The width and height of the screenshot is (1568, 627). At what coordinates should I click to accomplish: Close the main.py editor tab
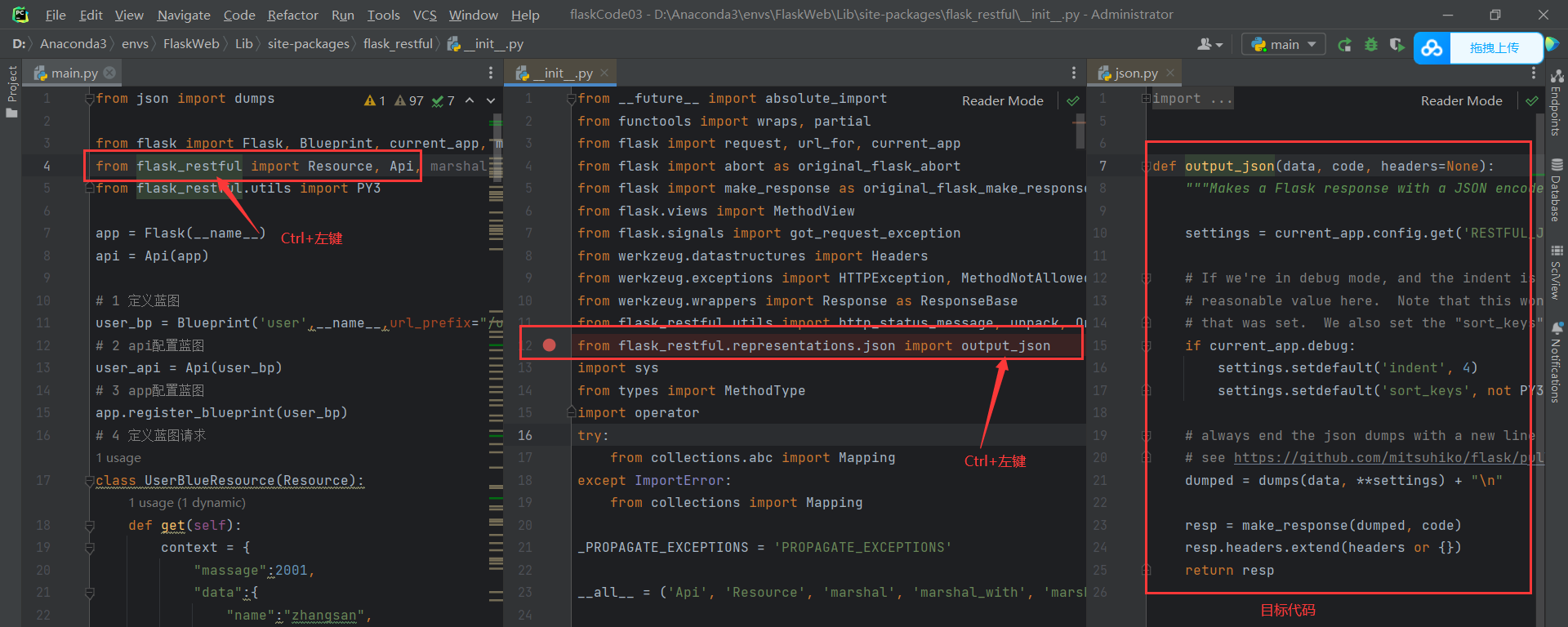(109, 73)
